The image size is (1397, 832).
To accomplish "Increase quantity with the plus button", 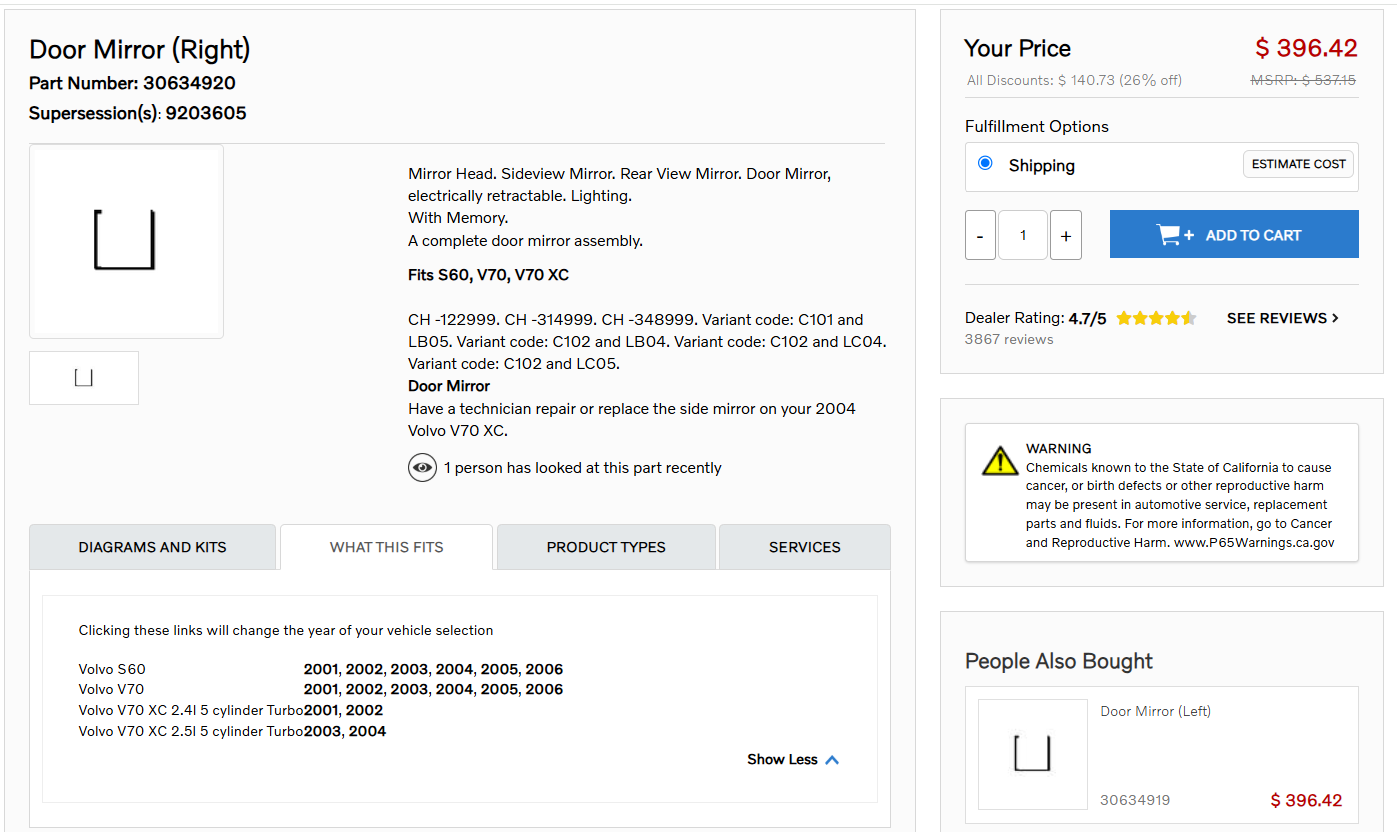I will [x=1065, y=235].
